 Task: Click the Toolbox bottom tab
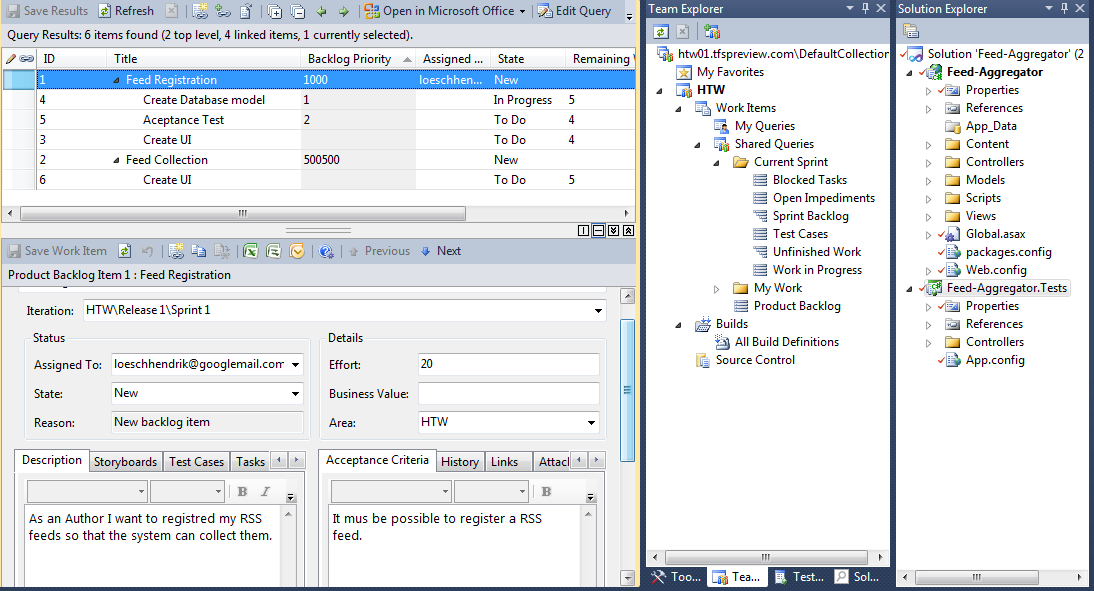(676, 576)
